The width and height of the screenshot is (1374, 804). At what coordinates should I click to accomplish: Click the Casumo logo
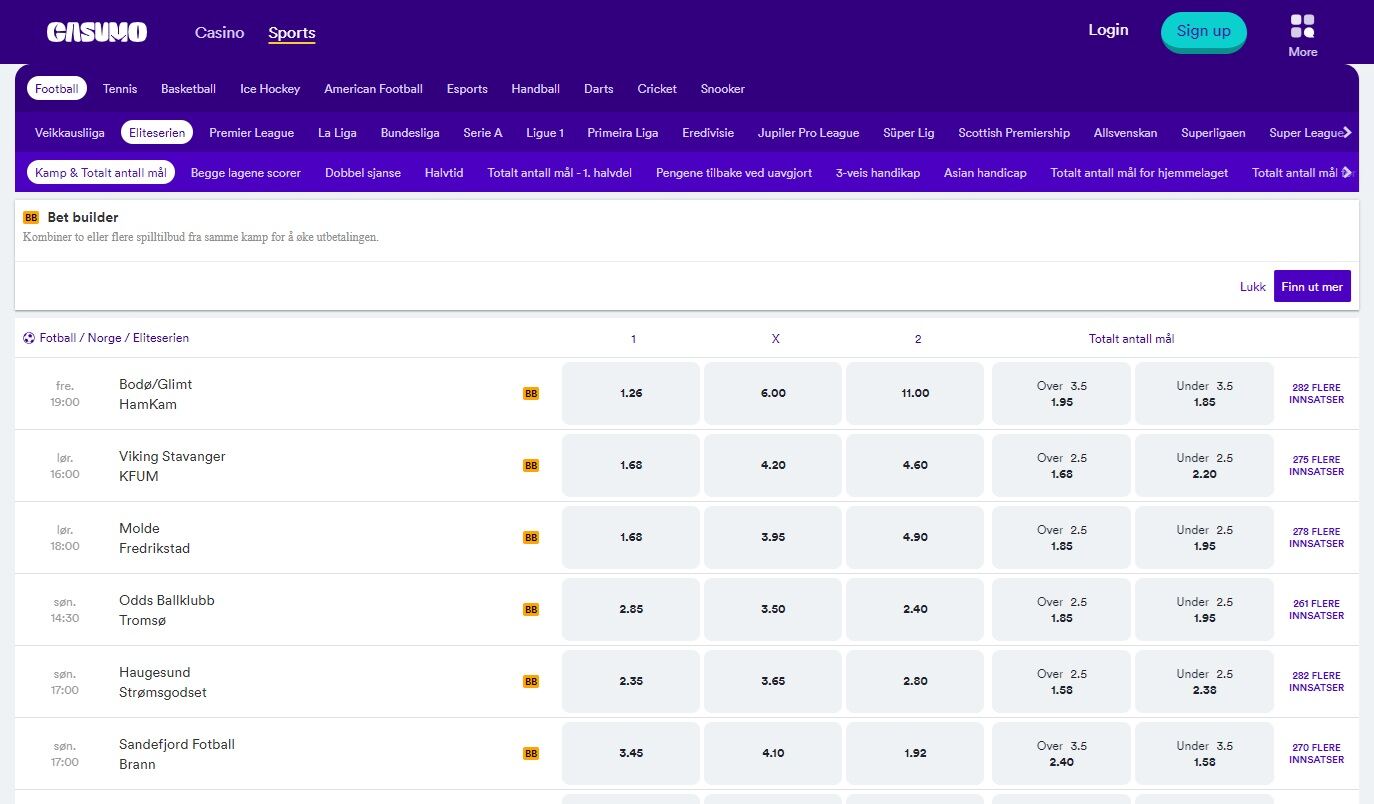(x=97, y=32)
